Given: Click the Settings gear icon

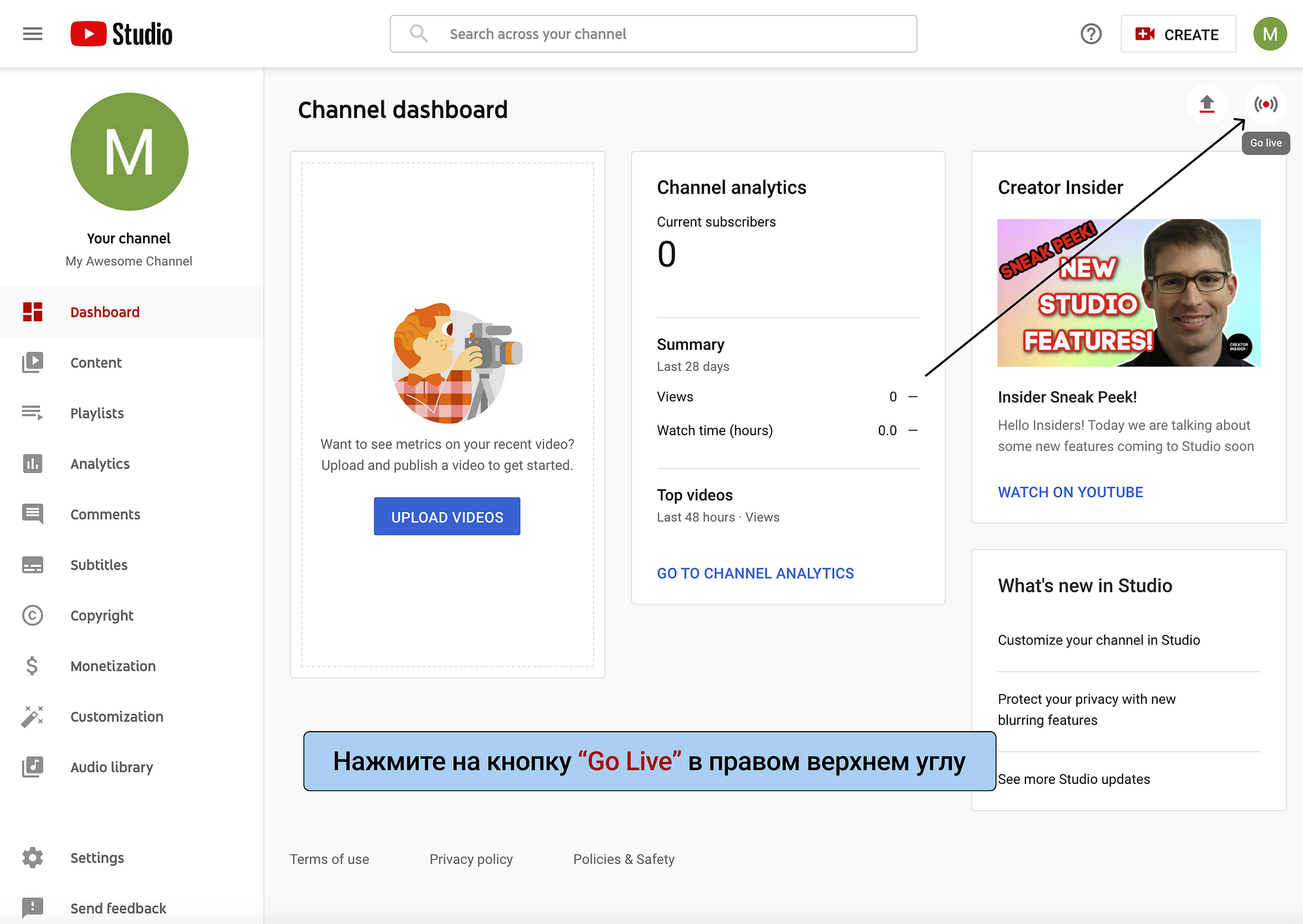Looking at the screenshot, I should [x=33, y=858].
